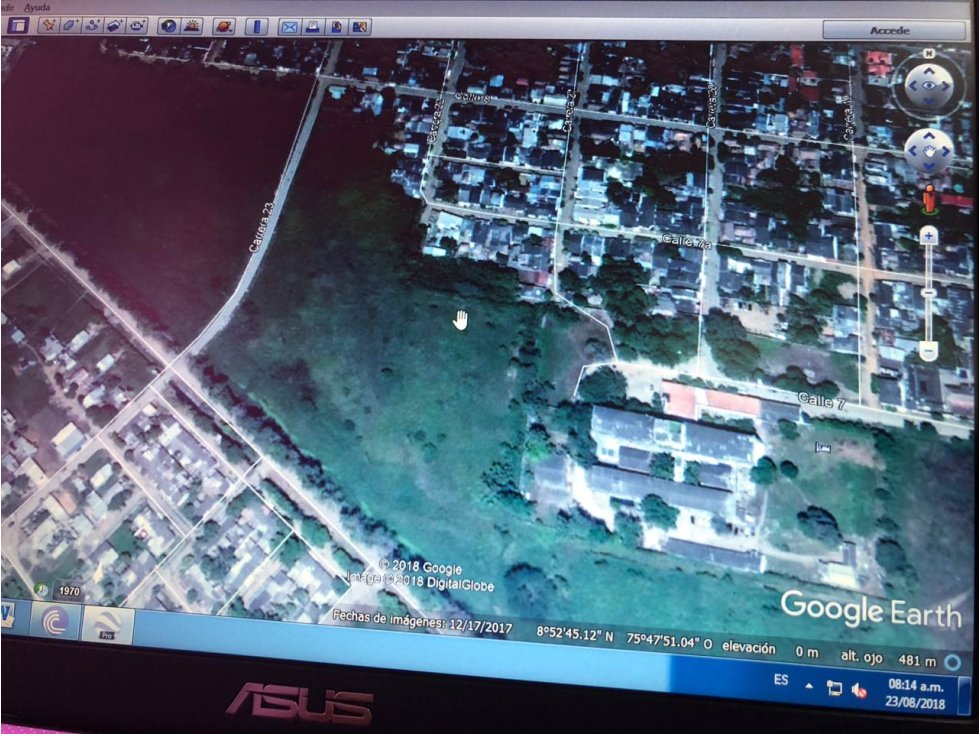Click the Calle 7 street label
979x734 pixels.
822,401
